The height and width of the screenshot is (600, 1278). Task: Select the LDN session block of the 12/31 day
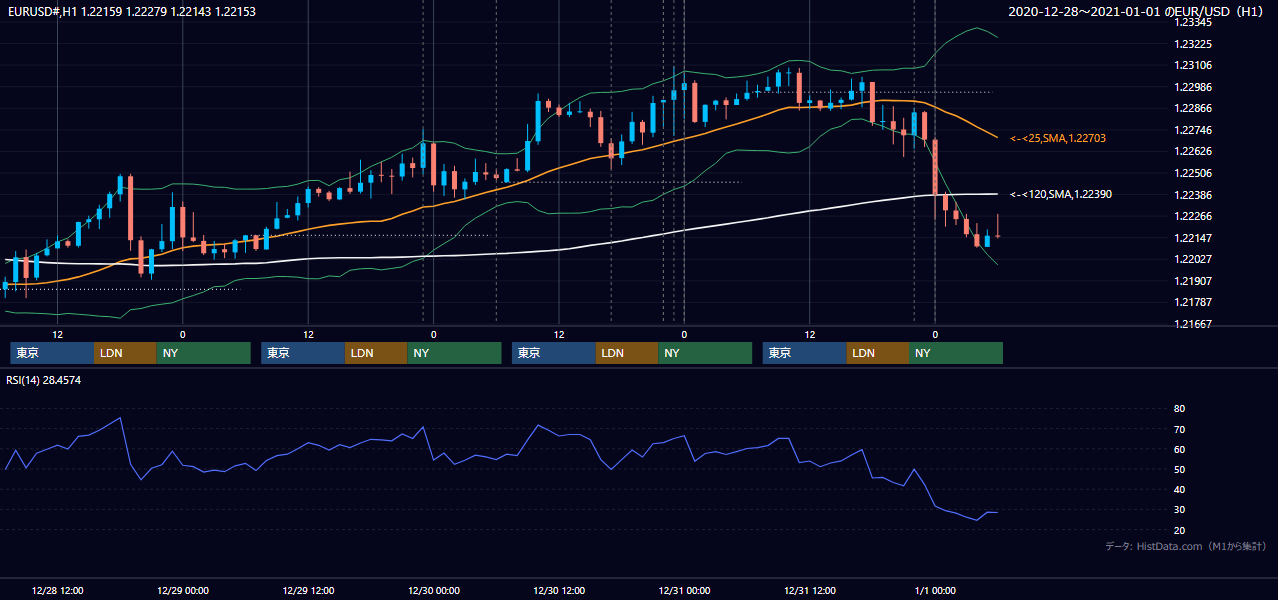877,353
